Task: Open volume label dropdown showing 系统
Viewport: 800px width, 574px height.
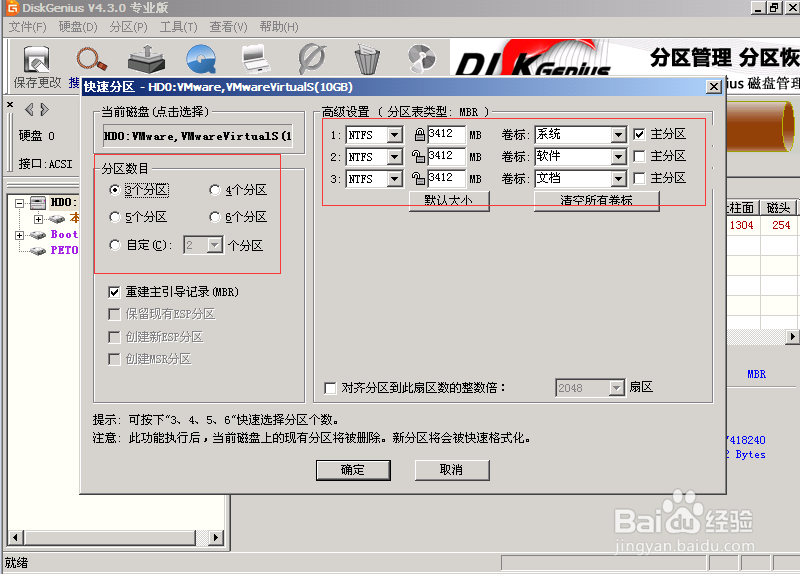Action: tap(618, 135)
